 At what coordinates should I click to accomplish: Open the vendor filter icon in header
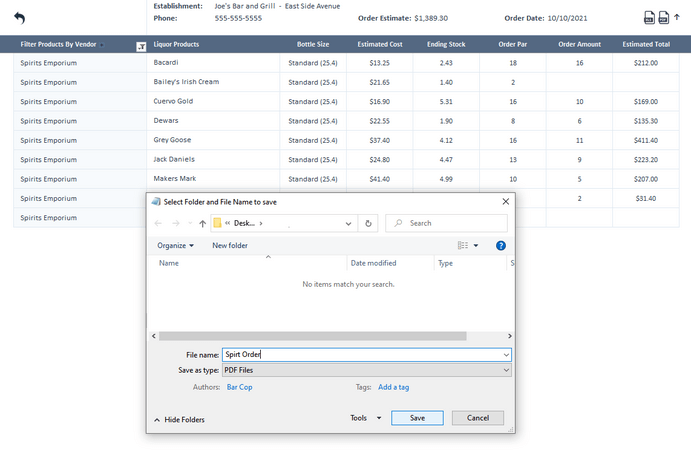click(x=140, y=46)
